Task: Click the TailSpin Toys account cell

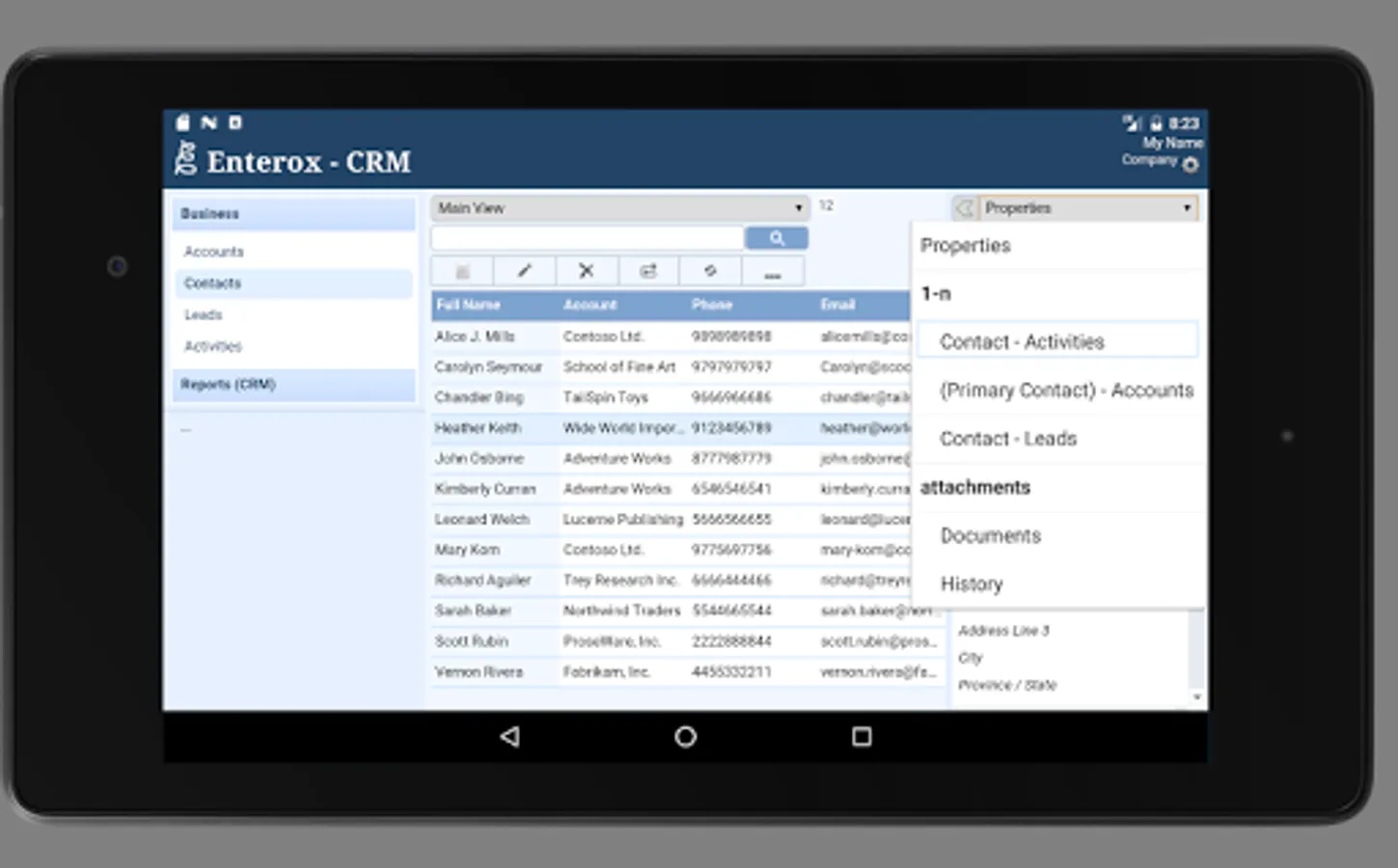Action: click(606, 397)
